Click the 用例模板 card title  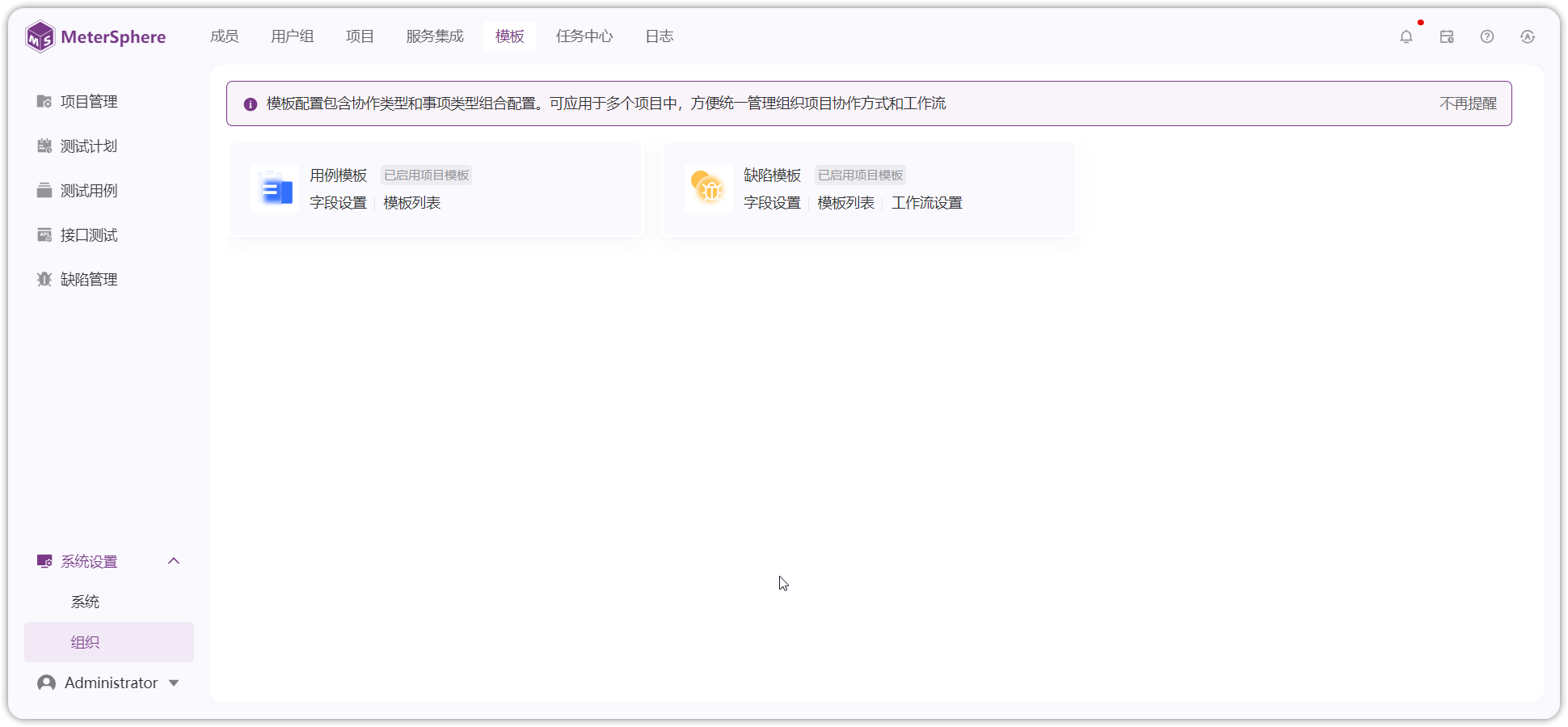tap(339, 175)
